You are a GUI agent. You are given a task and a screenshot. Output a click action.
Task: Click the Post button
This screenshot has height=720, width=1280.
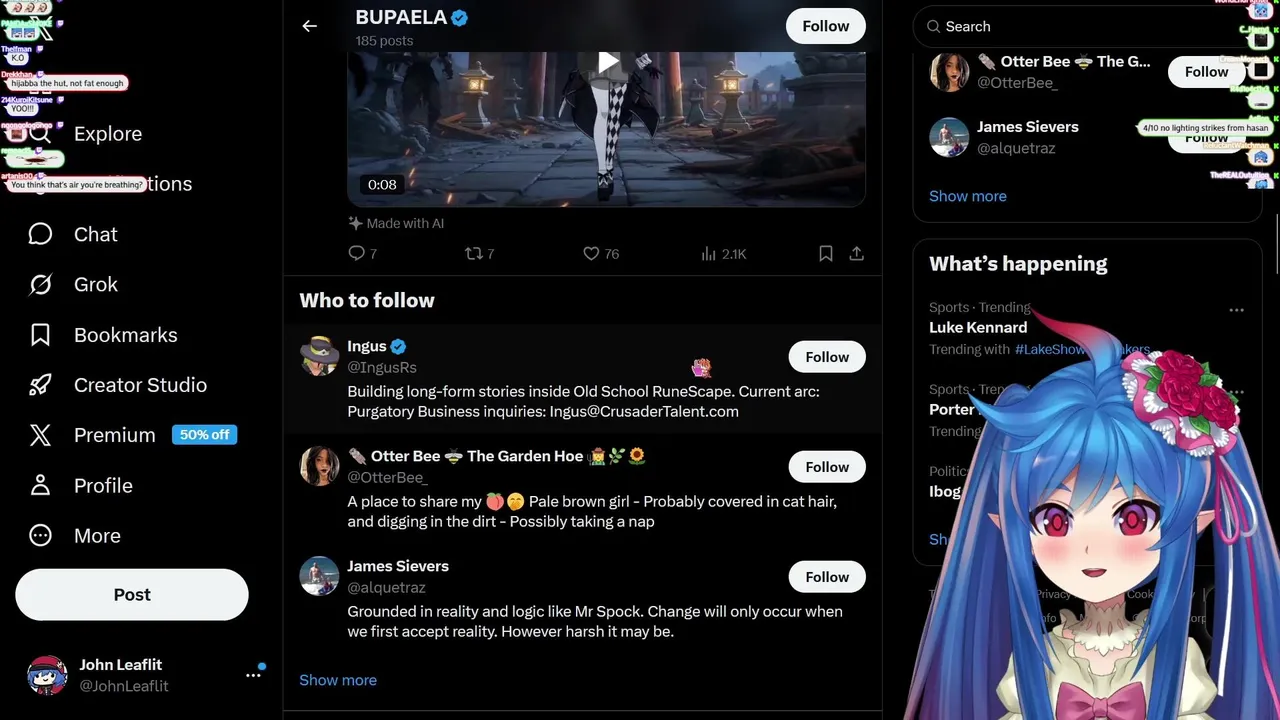[132, 595]
